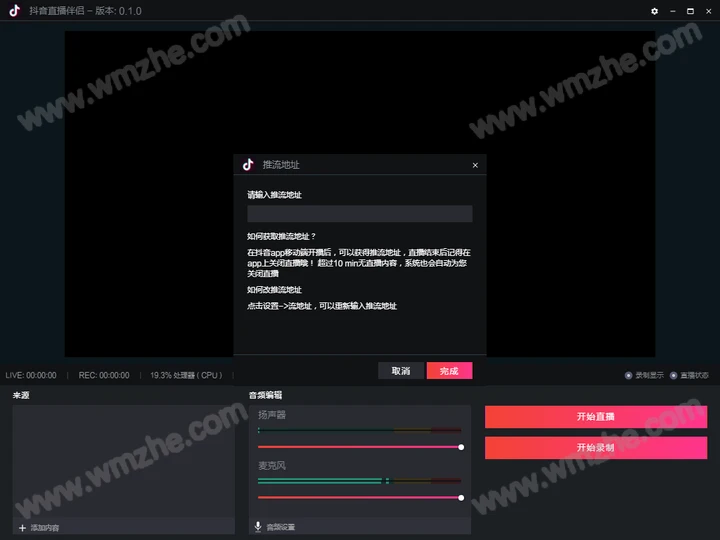The height and width of the screenshot is (540, 720).
Task: Click the 推流地址 input field
Action: click(x=360, y=214)
